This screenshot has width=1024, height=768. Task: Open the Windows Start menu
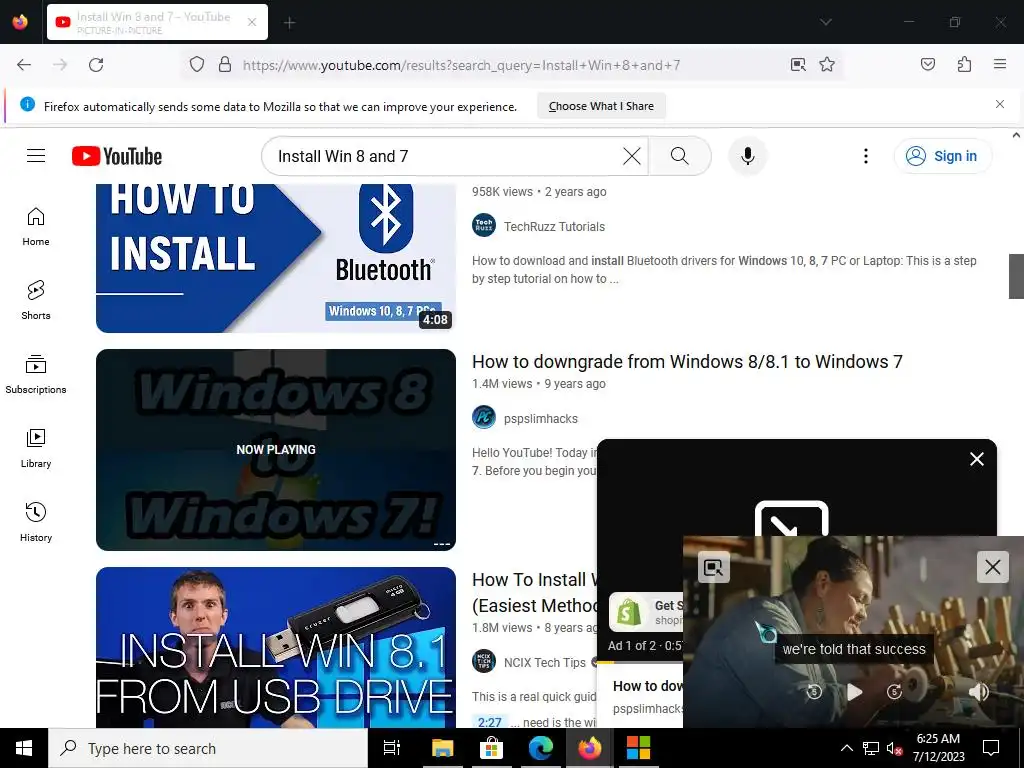[24, 748]
